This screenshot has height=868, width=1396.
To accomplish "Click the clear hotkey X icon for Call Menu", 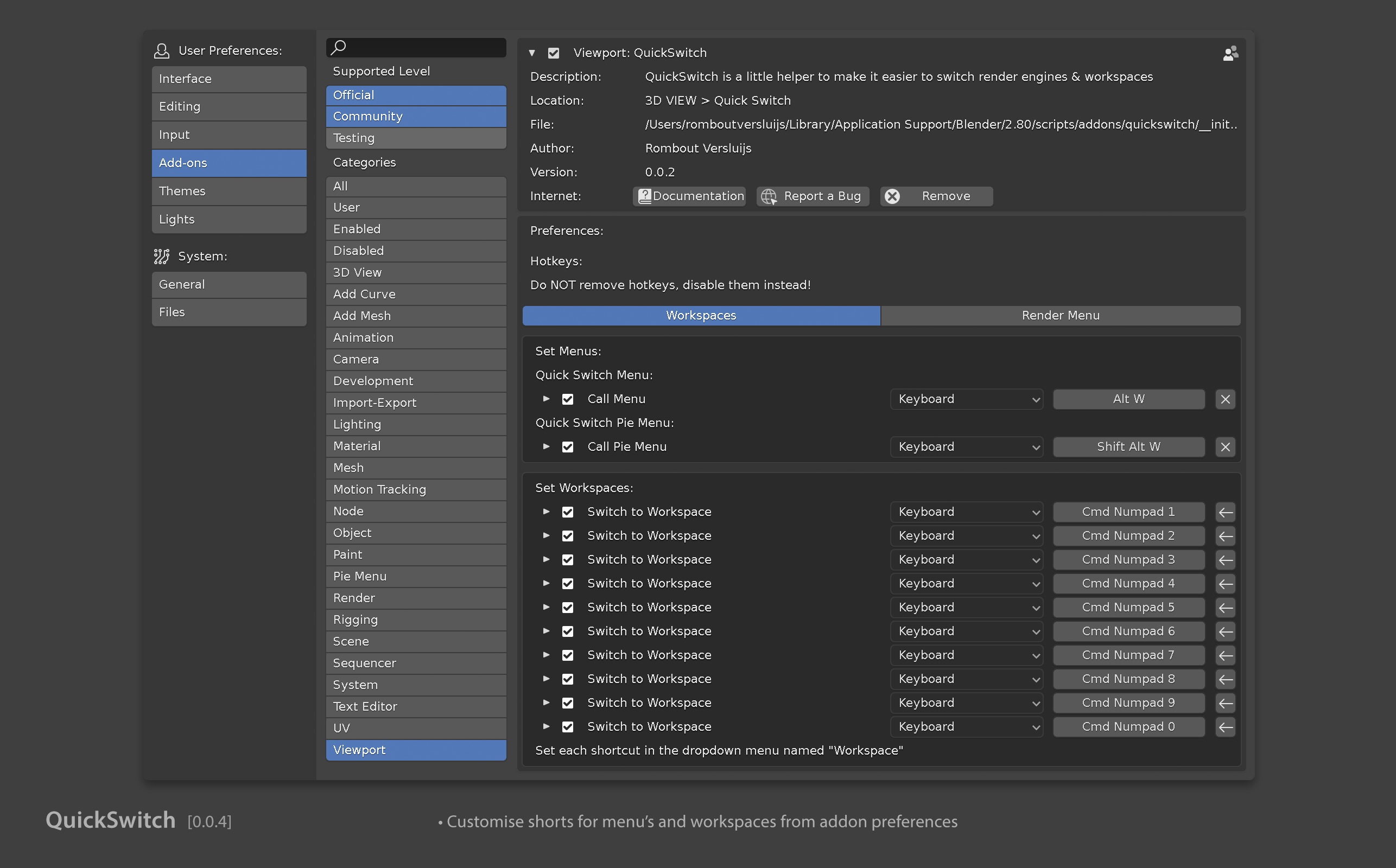I will coord(1225,399).
